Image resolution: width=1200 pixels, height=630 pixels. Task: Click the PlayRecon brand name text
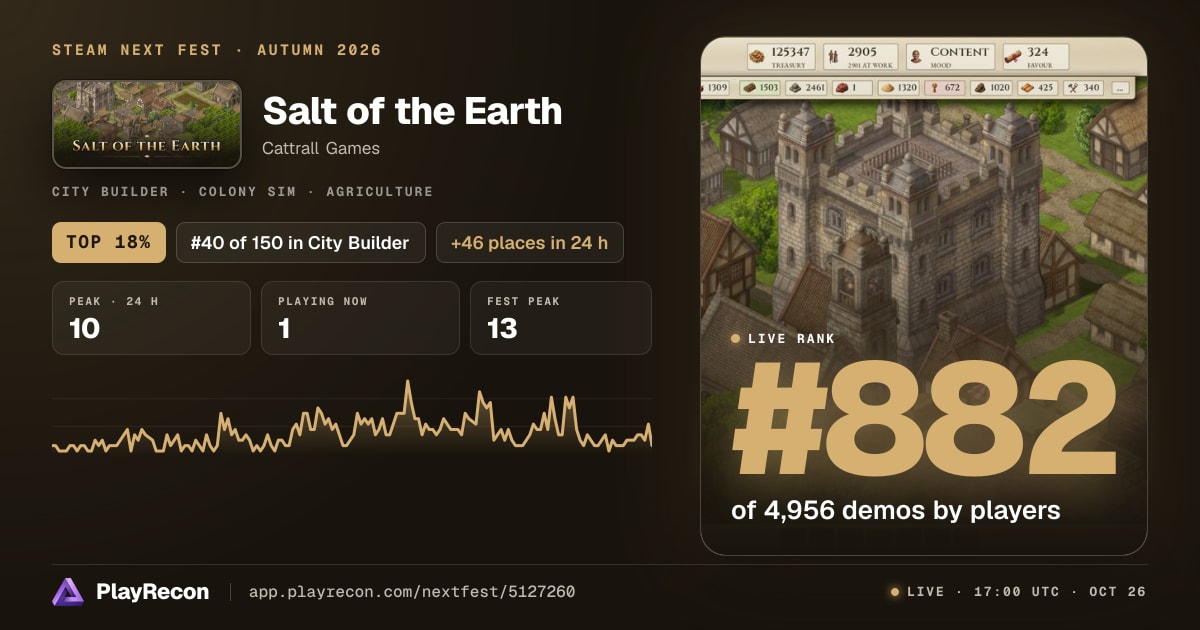(x=153, y=592)
